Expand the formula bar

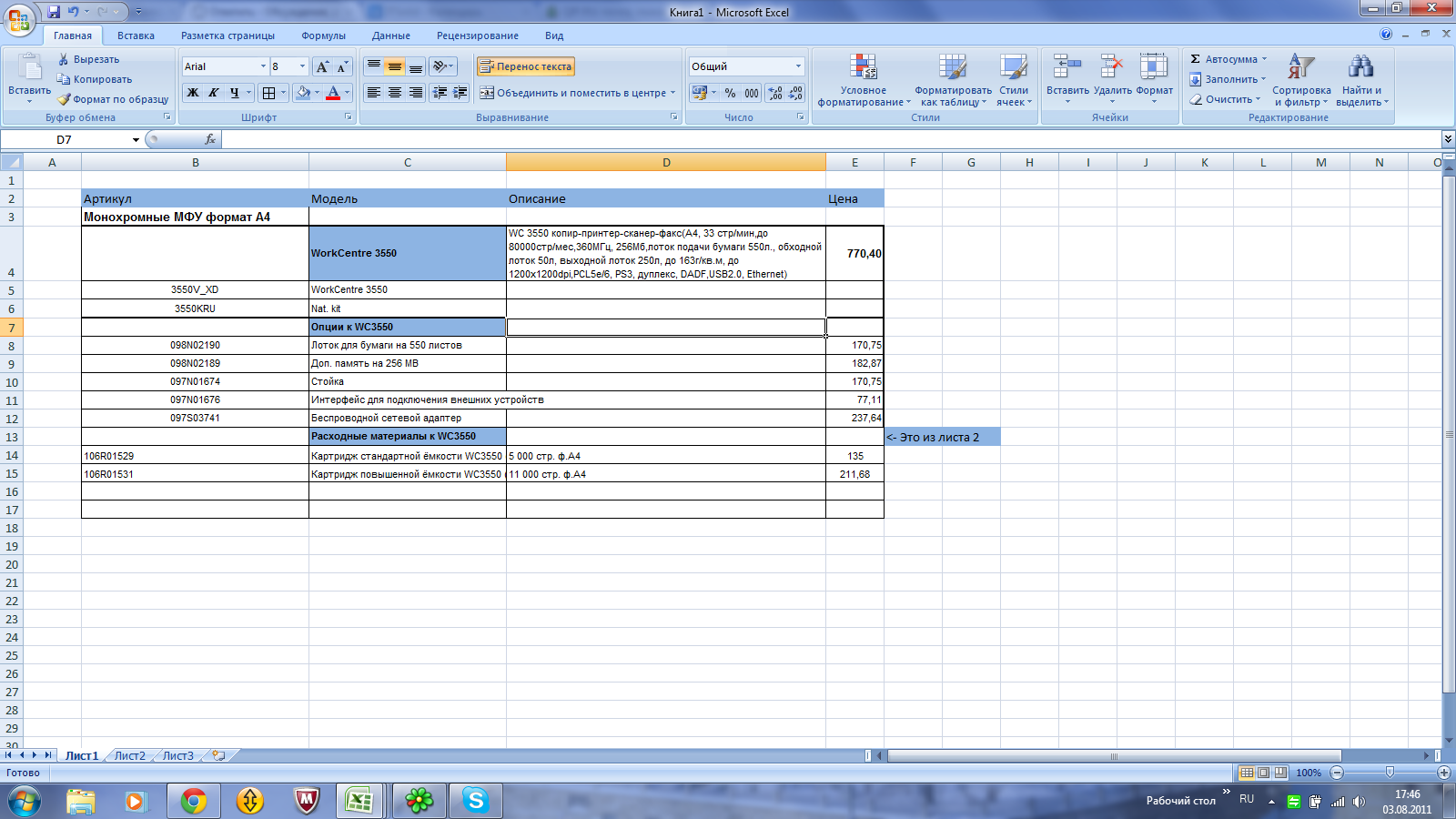click(1448, 139)
